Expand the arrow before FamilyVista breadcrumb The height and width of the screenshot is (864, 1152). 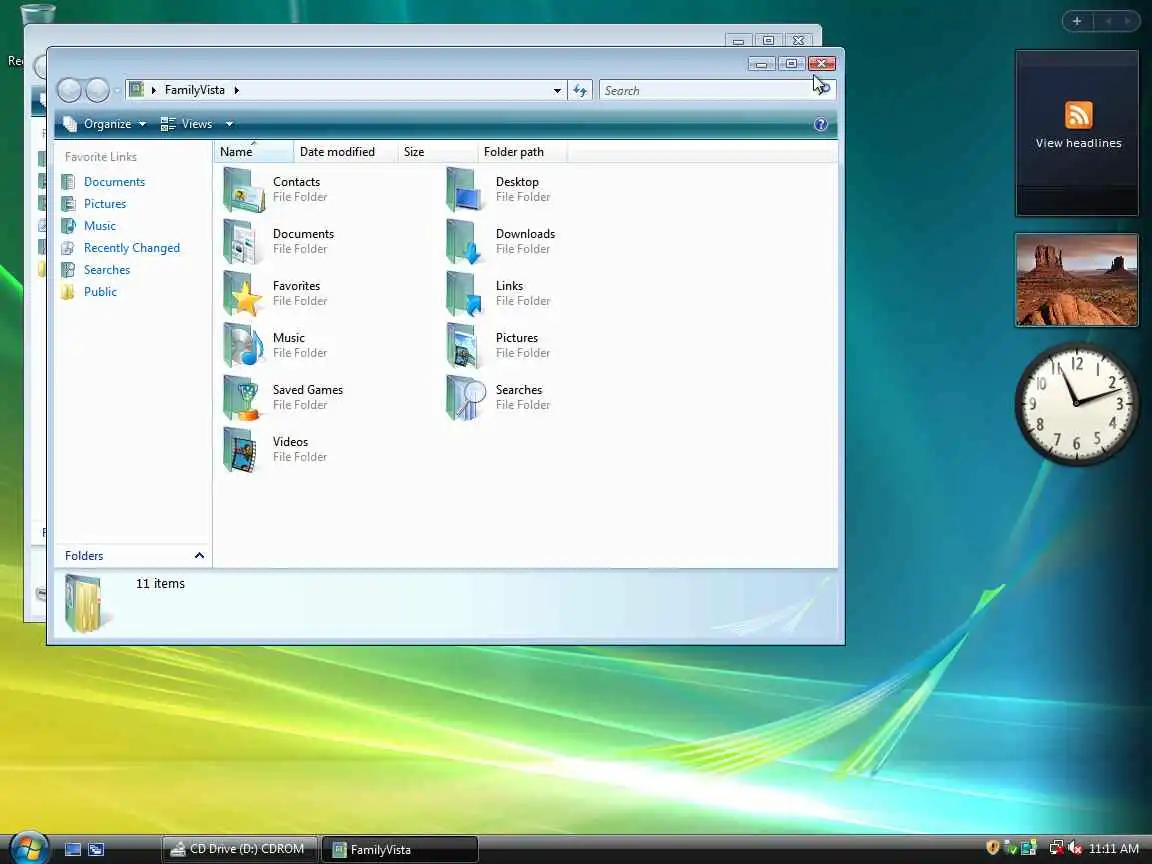pos(154,90)
